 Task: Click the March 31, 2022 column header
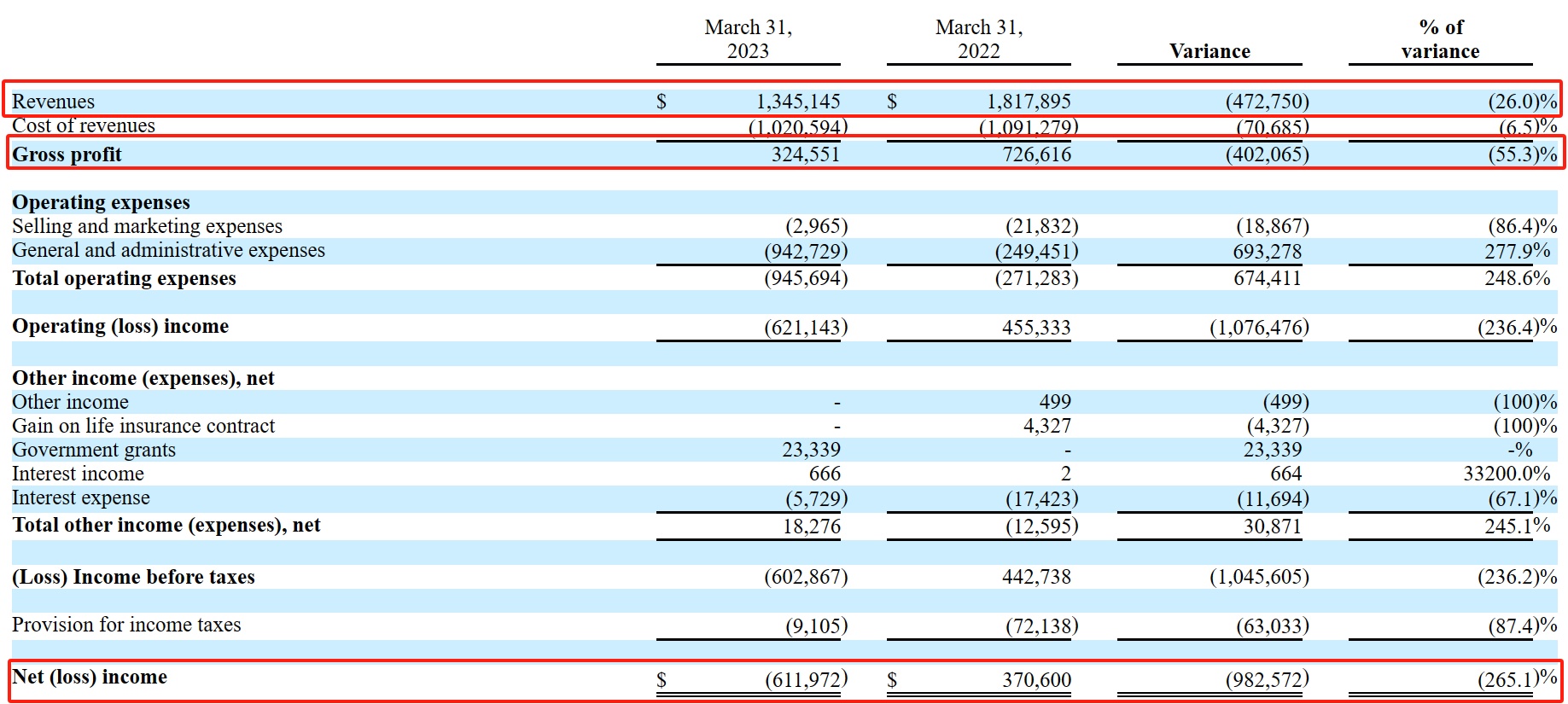(x=978, y=39)
